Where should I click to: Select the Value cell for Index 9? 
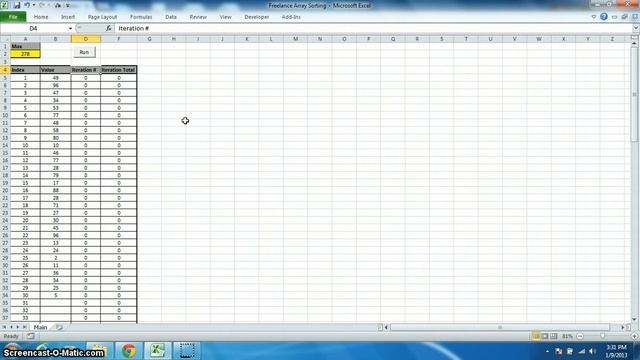coord(56,138)
